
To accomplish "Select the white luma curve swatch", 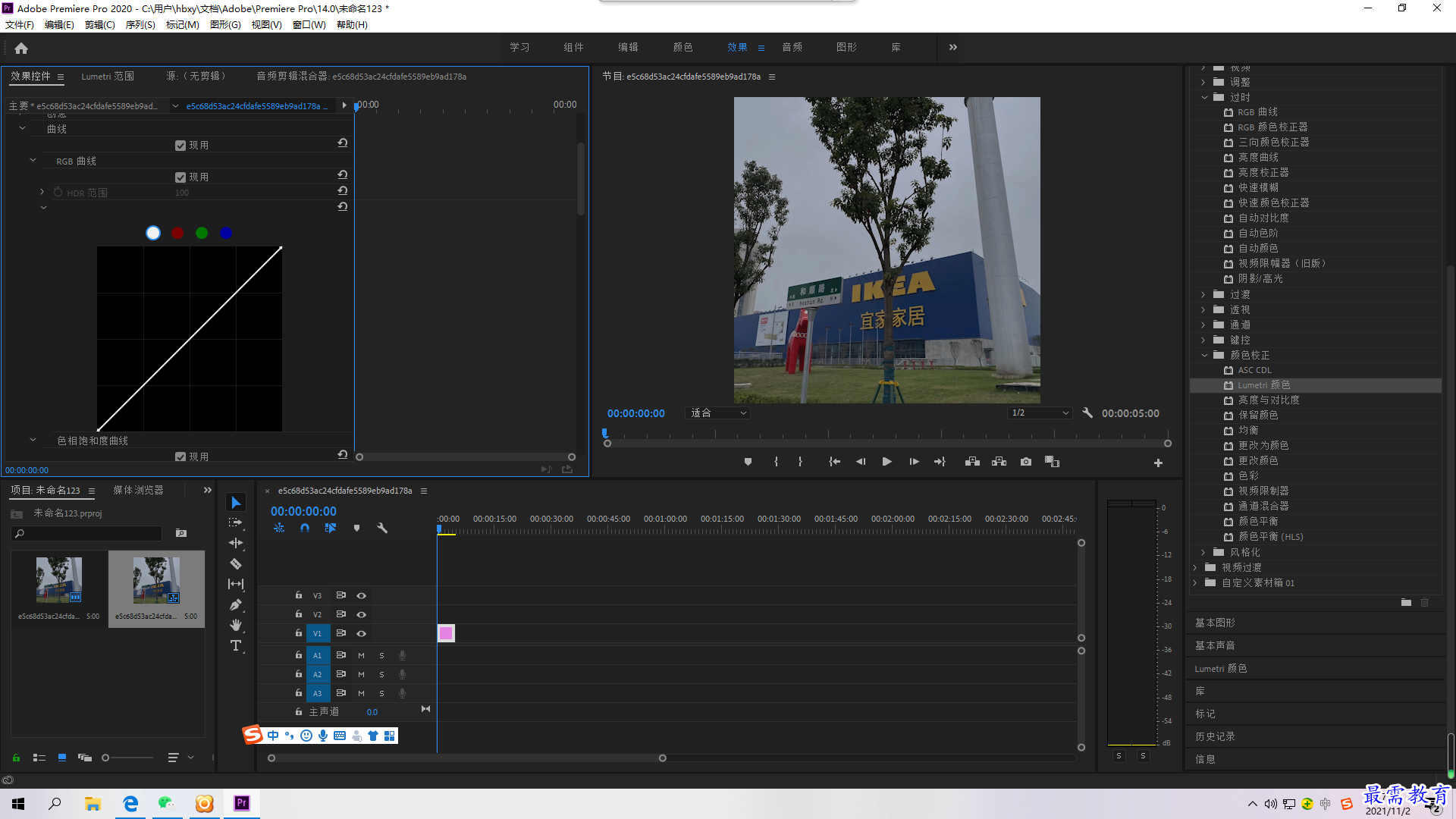I will pos(153,233).
